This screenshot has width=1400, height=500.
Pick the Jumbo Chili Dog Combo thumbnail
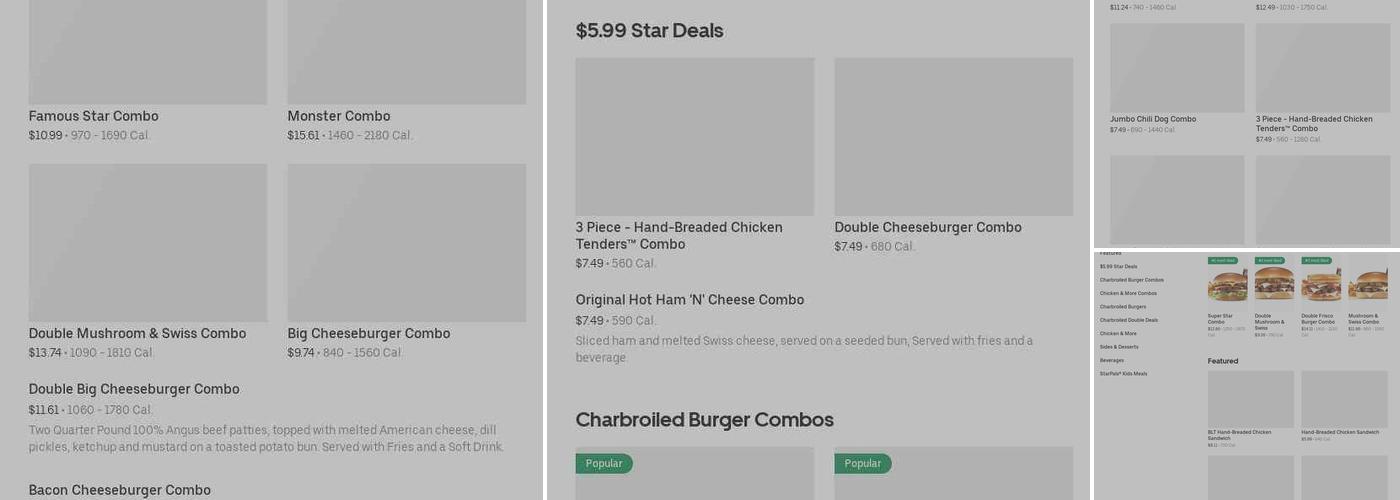tap(1177, 68)
